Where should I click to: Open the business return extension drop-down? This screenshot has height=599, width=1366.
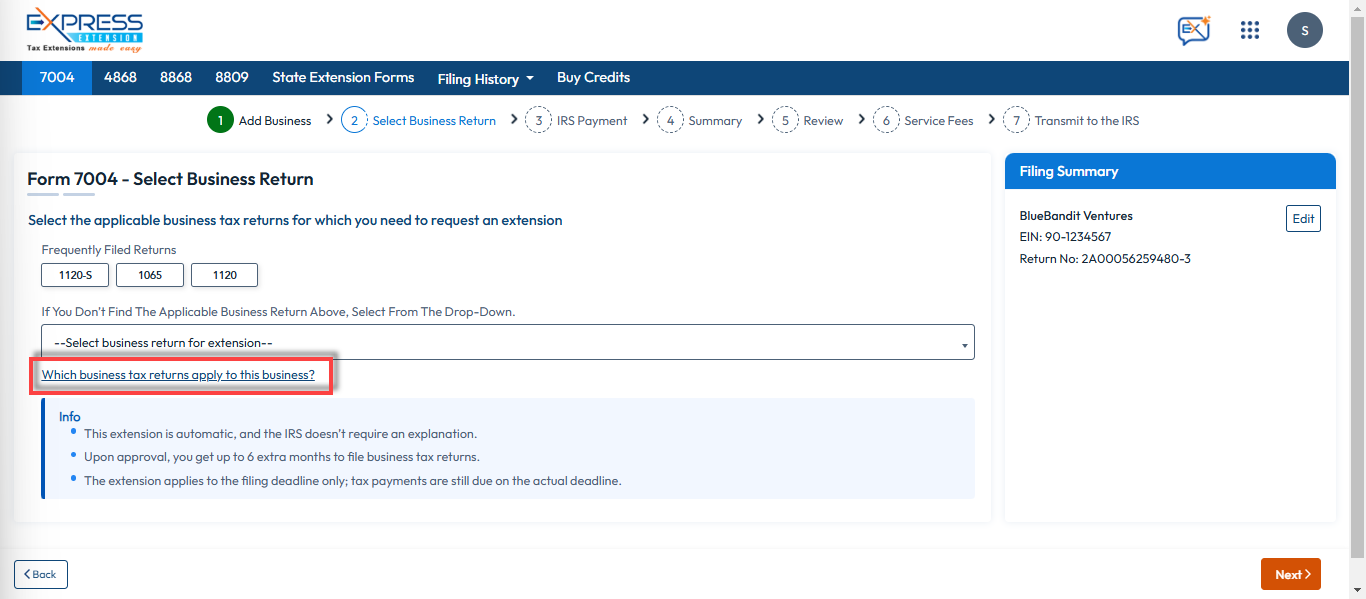tap(508, 342)
